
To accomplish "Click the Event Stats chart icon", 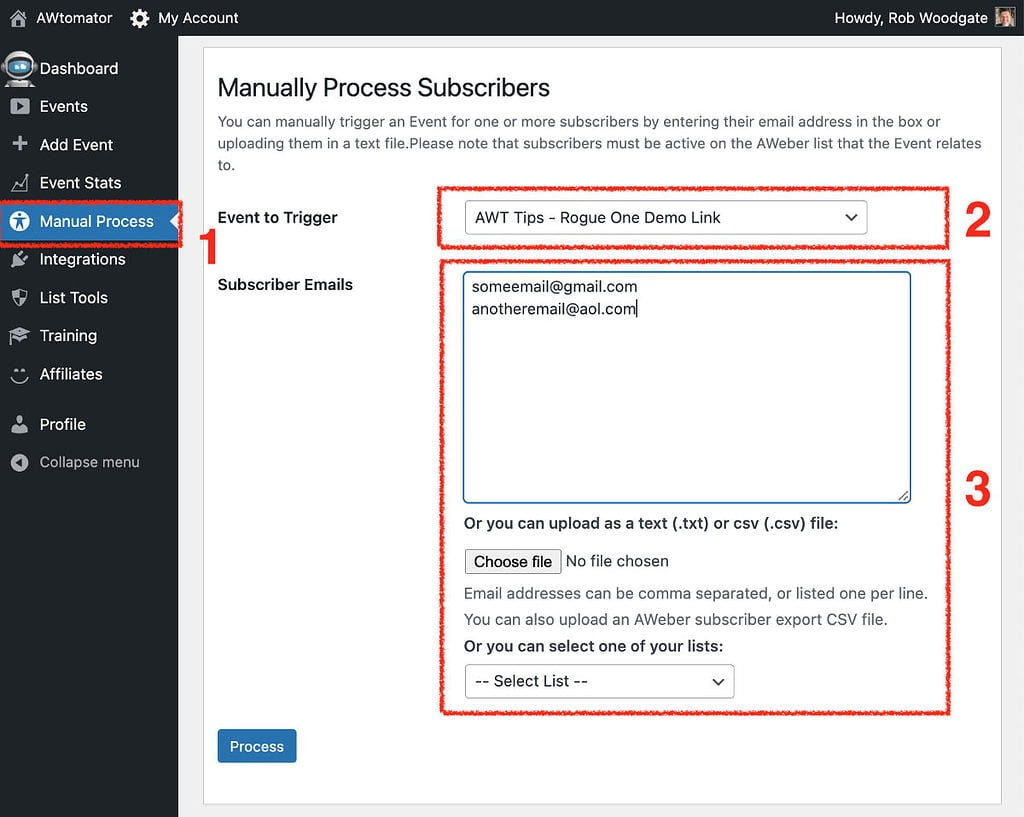I will click(x=20, y=183).
